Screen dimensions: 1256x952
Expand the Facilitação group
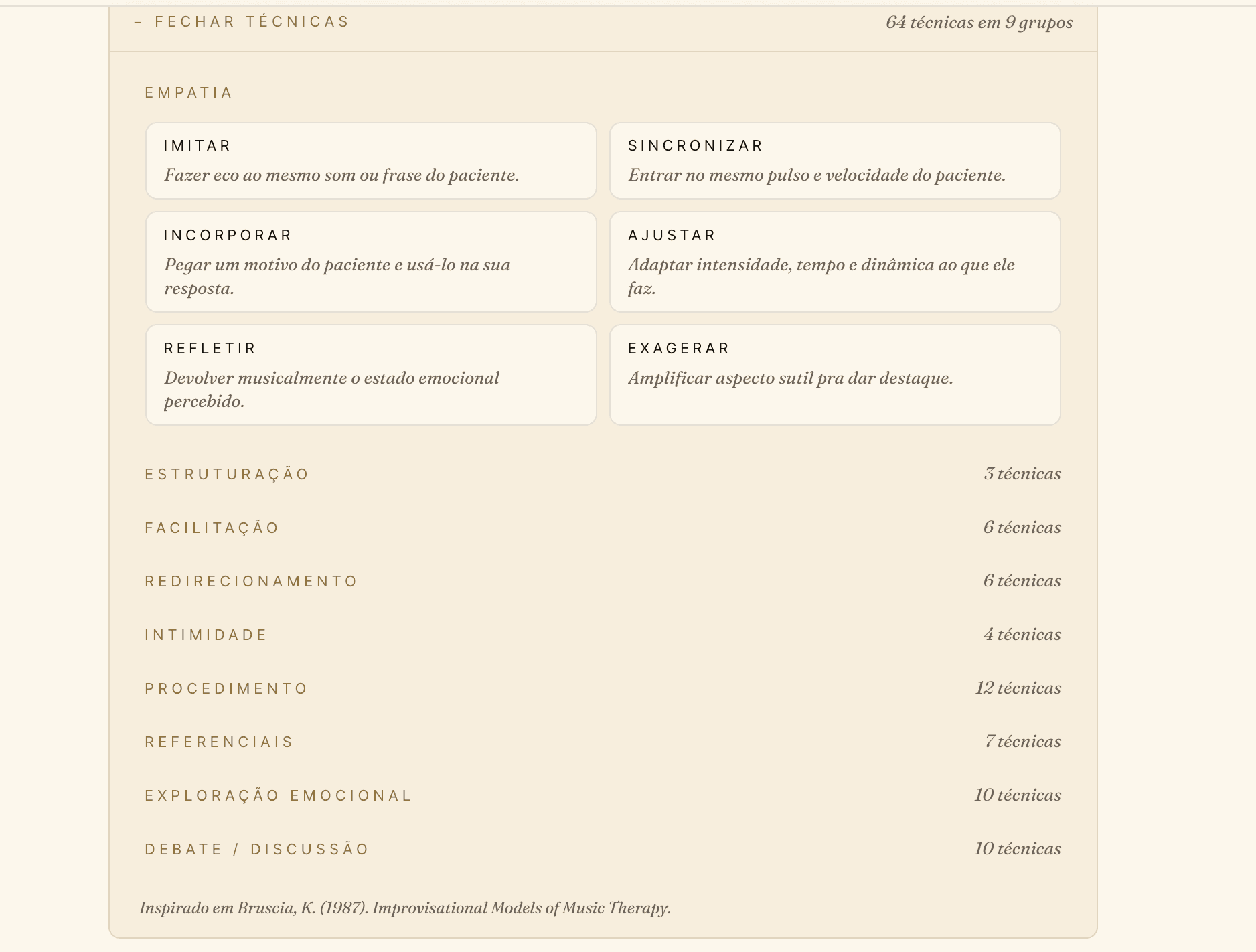[x=603, y=528]
